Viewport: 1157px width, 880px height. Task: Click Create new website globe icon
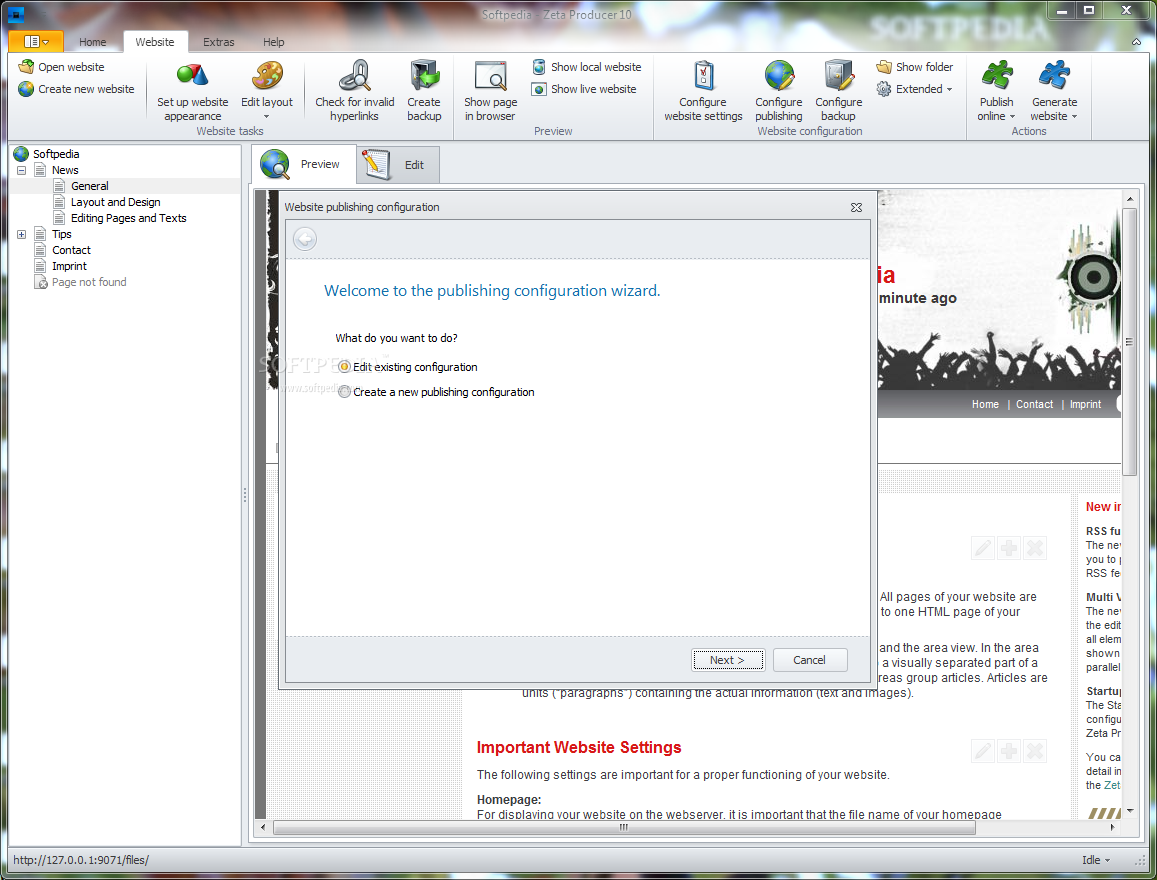click(x=27, y=89)
